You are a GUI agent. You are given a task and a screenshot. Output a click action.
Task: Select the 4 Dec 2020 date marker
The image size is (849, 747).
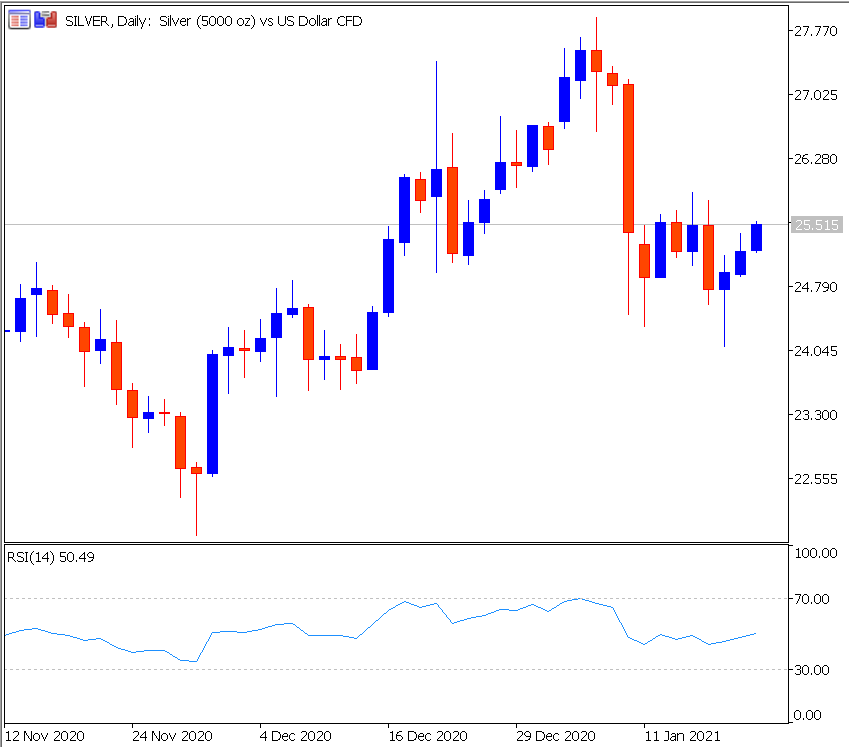click(296, 736)
